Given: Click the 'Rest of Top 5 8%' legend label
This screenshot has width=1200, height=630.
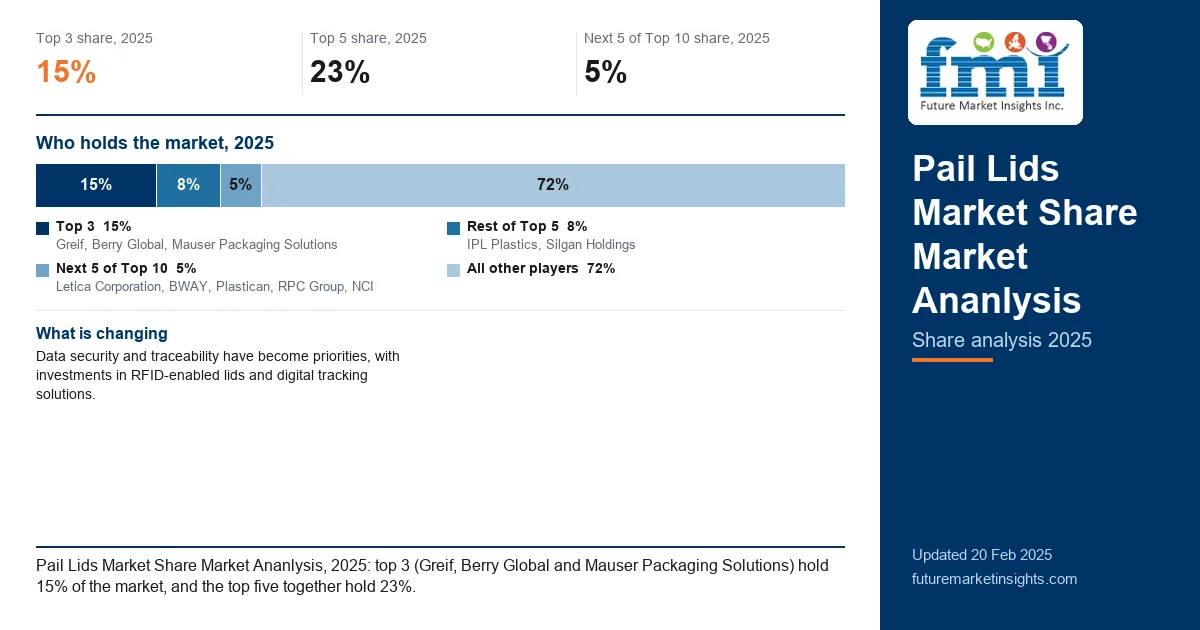Looking at the screenshot, I should (527, 227).
